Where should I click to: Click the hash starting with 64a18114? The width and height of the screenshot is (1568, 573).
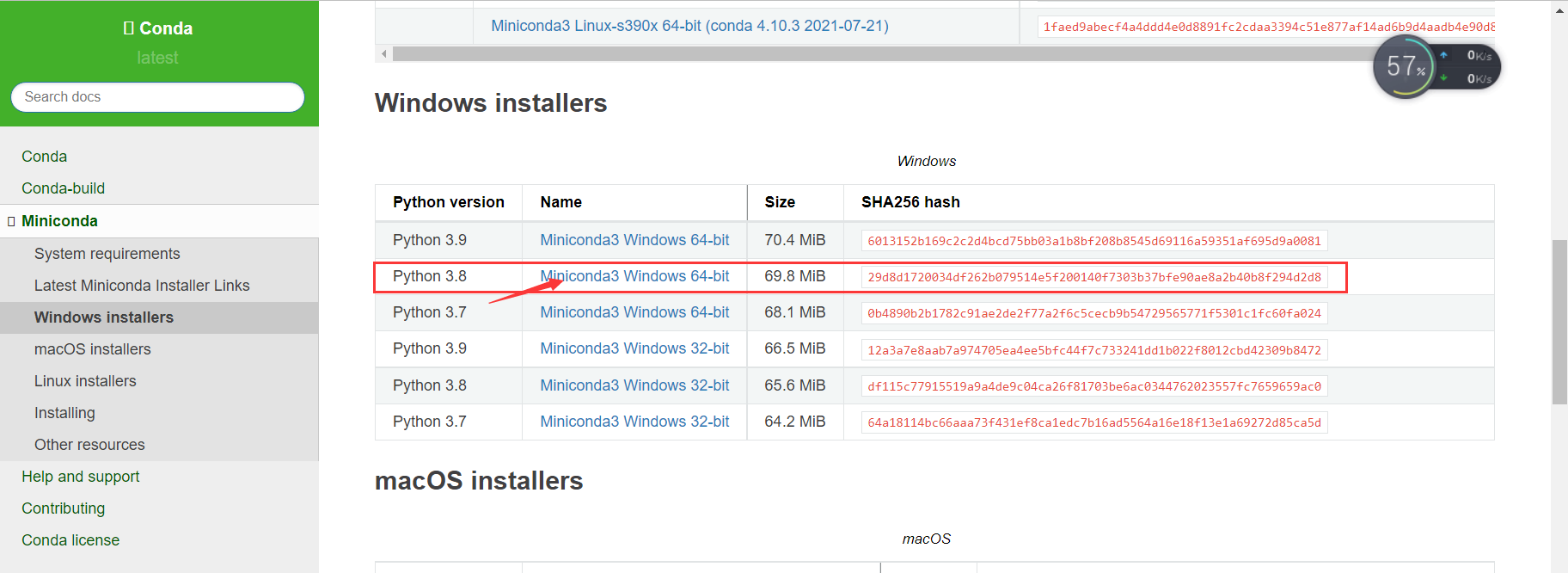click(x=1094, y=422)
